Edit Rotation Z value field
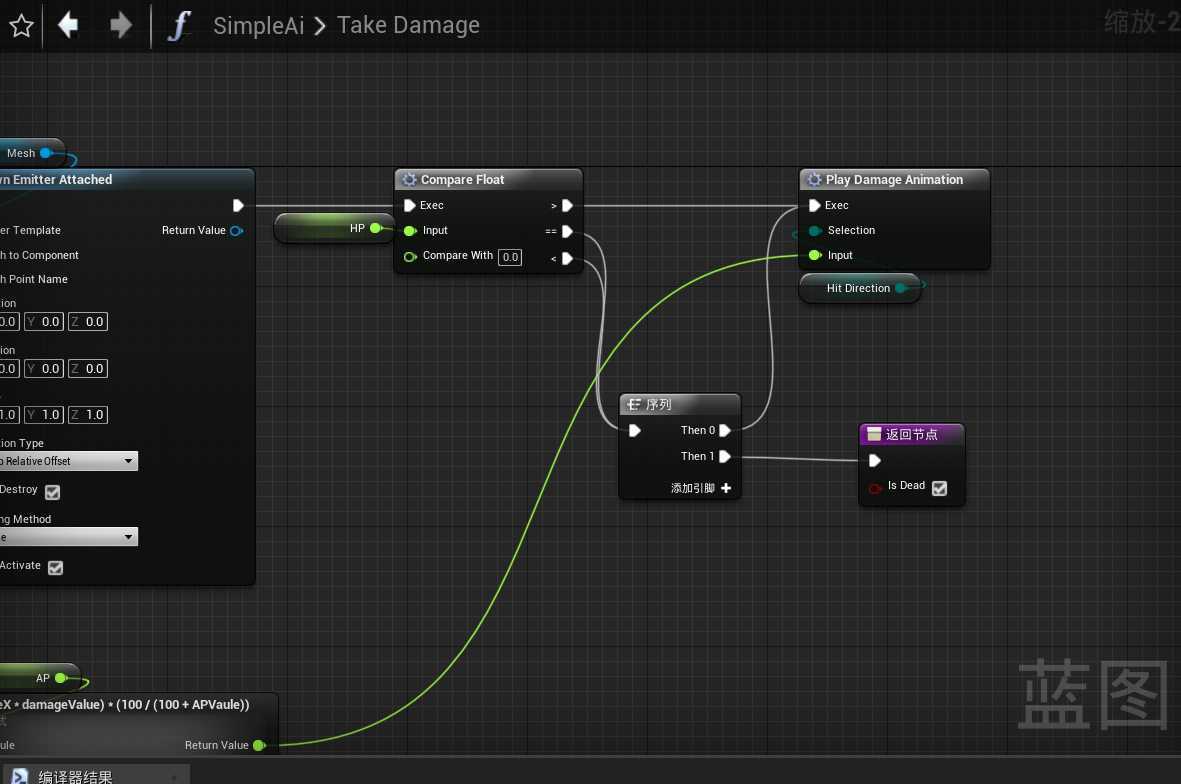The height and width of the screenshot is (784, 1181). pyautogui.click(x=88, y=368)
